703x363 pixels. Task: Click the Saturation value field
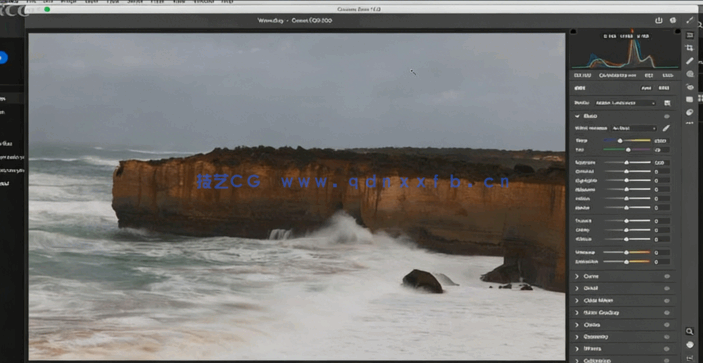662,262
